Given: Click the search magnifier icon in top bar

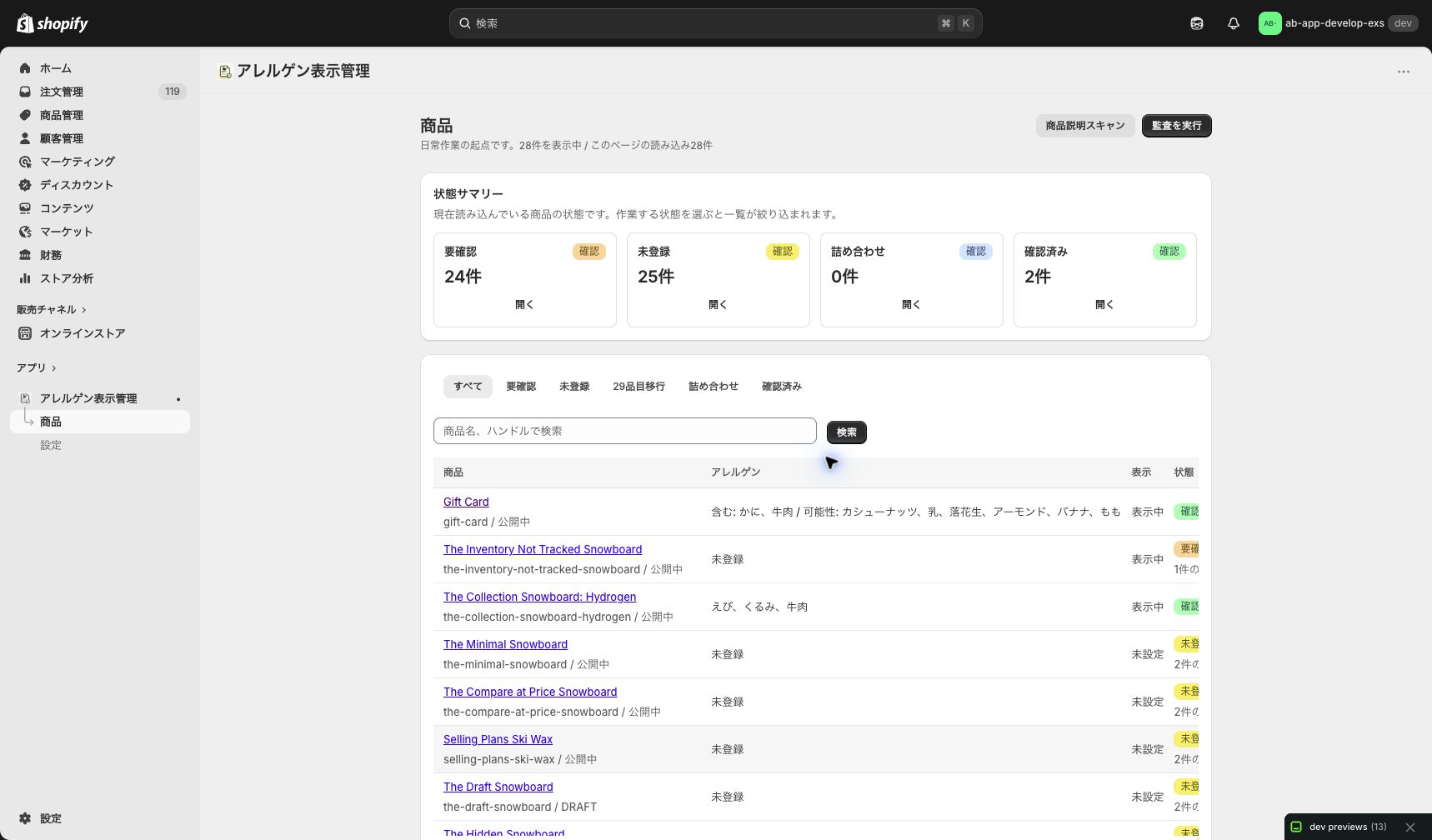Looking at the screenshot, I should (x=465, y=23).
